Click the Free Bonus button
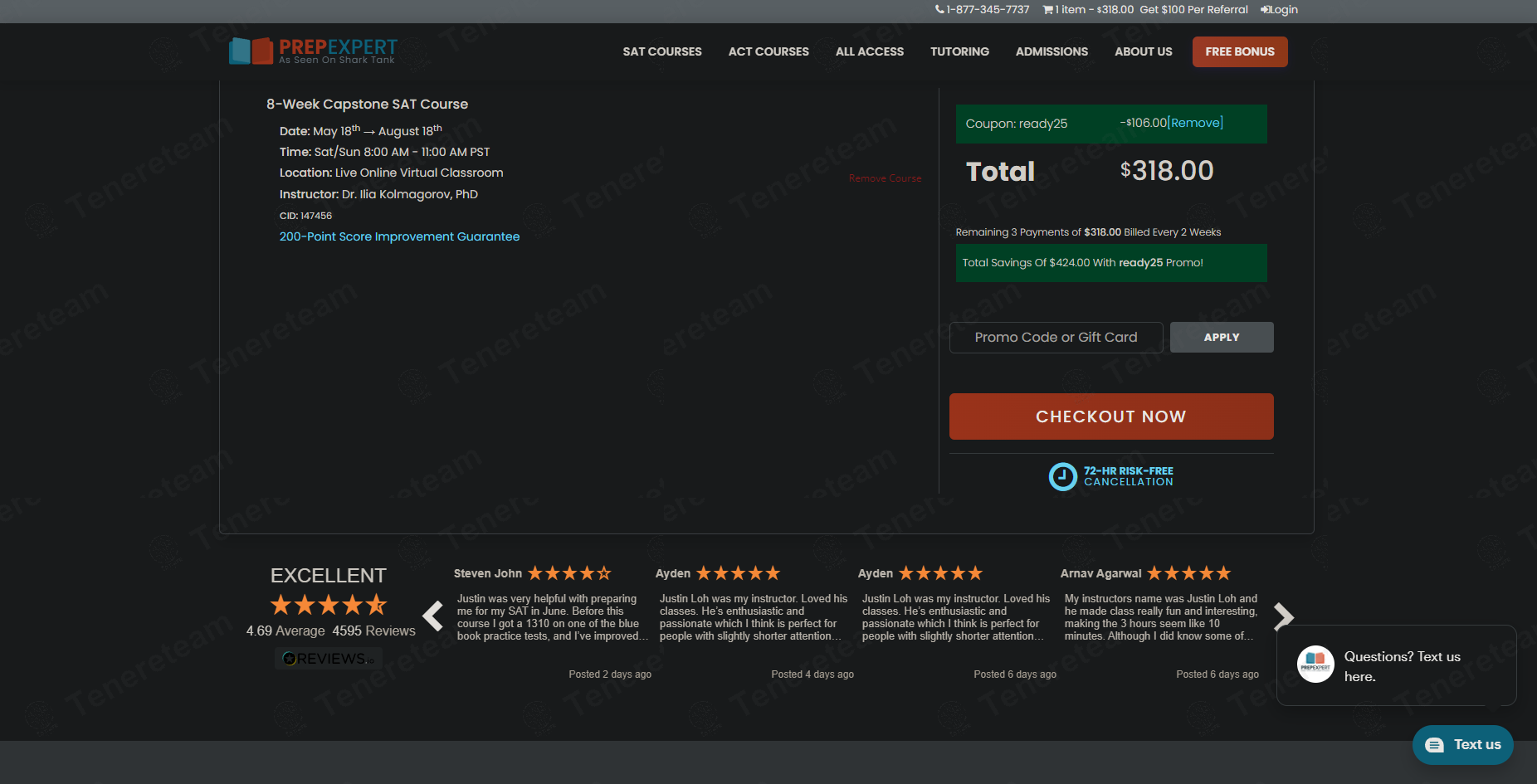This screenshot has width=1537, height=784. (x=1239, y=51)
